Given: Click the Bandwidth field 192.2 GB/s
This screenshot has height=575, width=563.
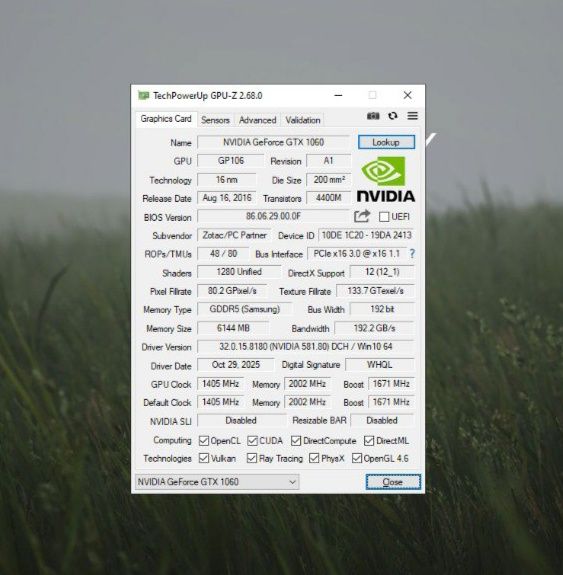Looking at the screenshot, I should click(x=374, y=328).
